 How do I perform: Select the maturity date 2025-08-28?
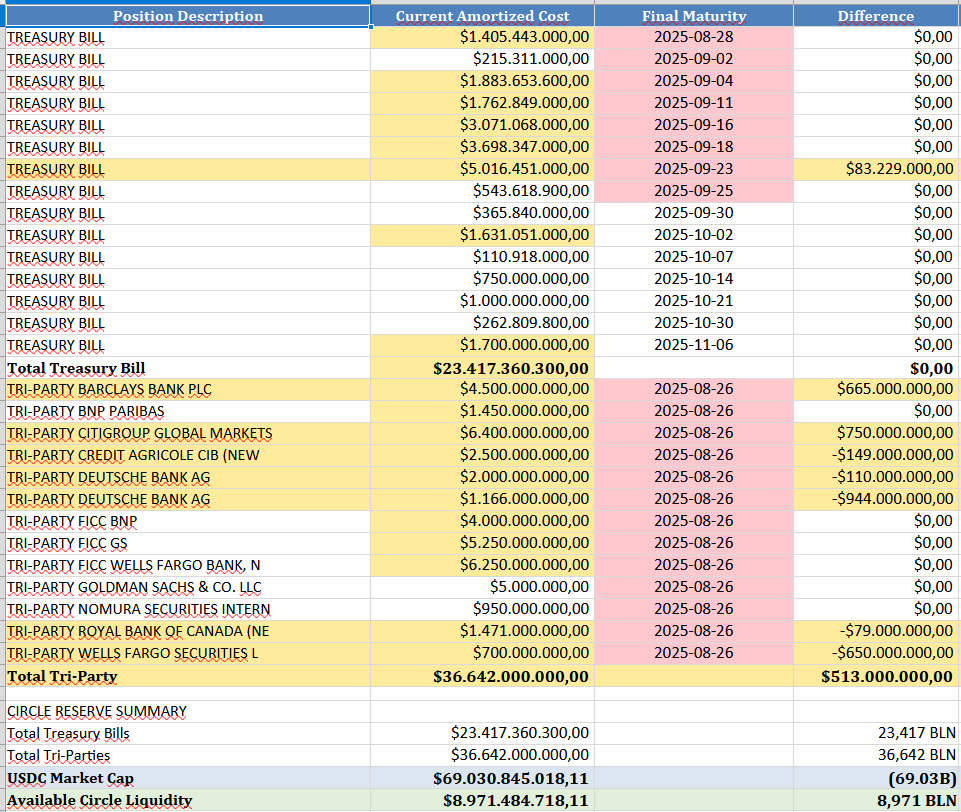tap(694, 37)
